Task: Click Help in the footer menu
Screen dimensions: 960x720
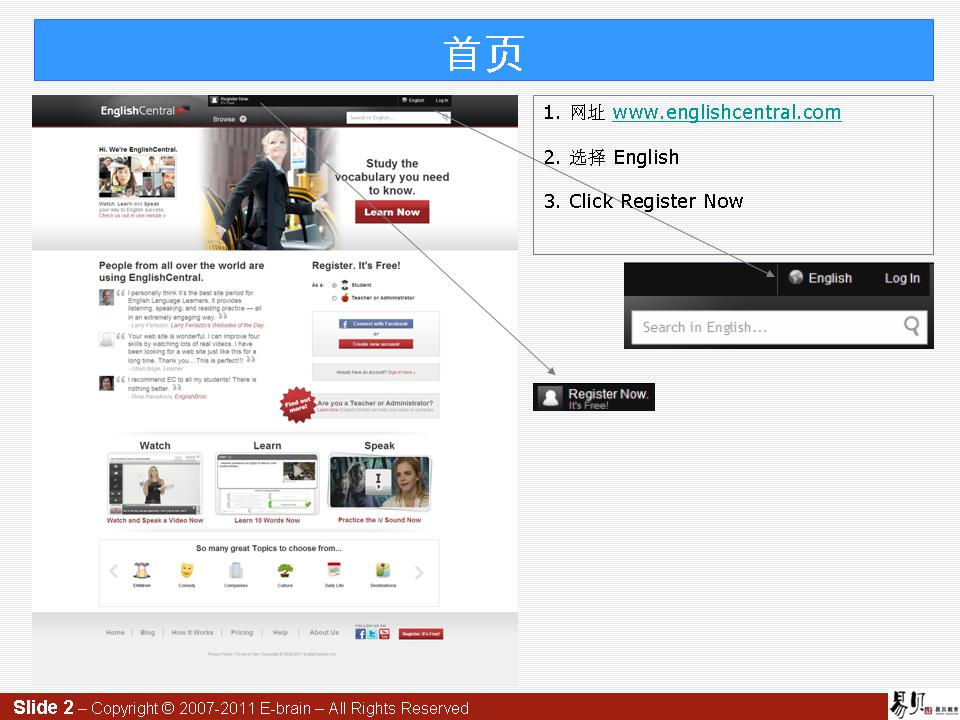Action: (280, 632)
